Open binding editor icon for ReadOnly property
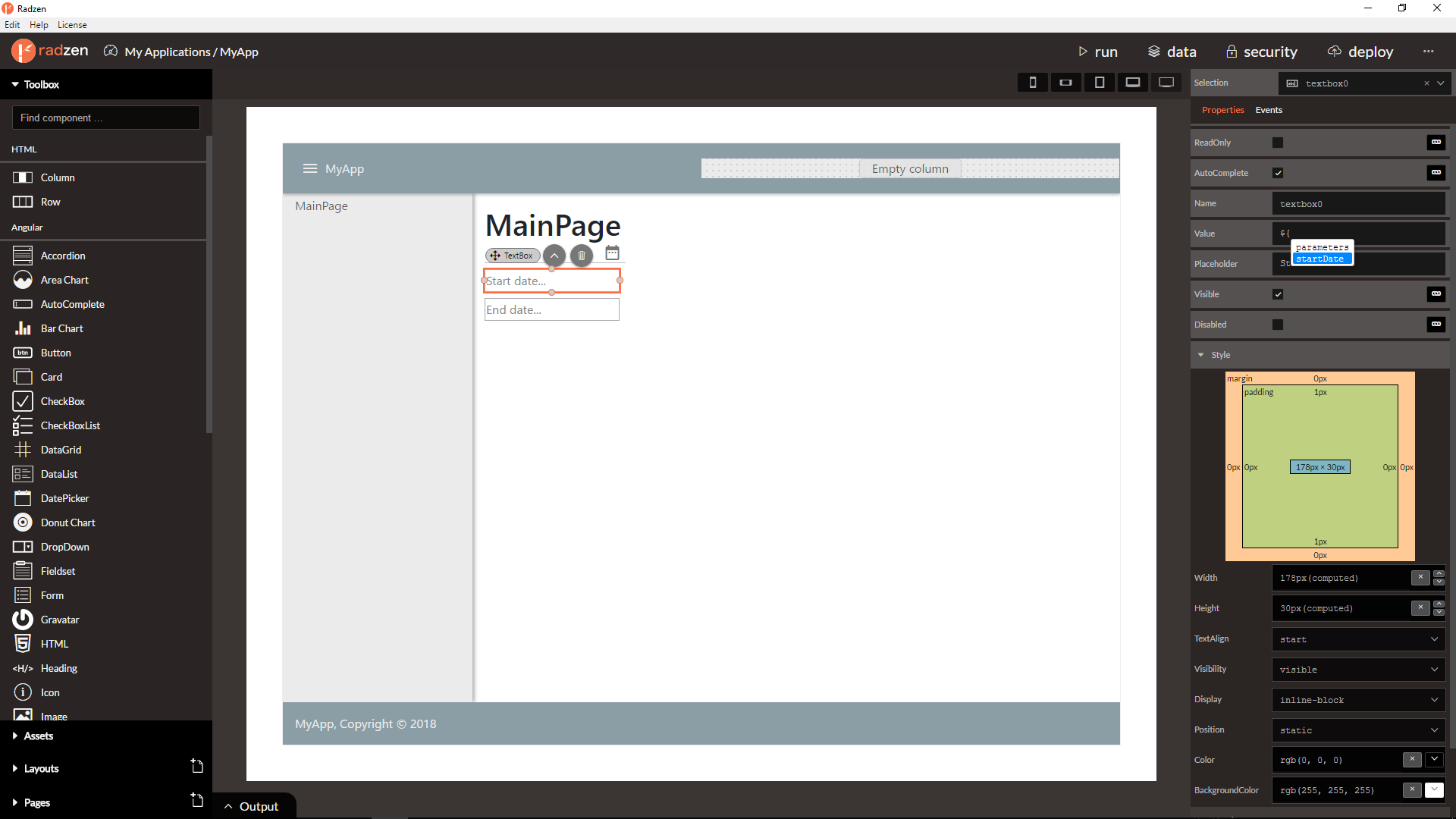The image size is (1456, 819). tap(1436, 143)
